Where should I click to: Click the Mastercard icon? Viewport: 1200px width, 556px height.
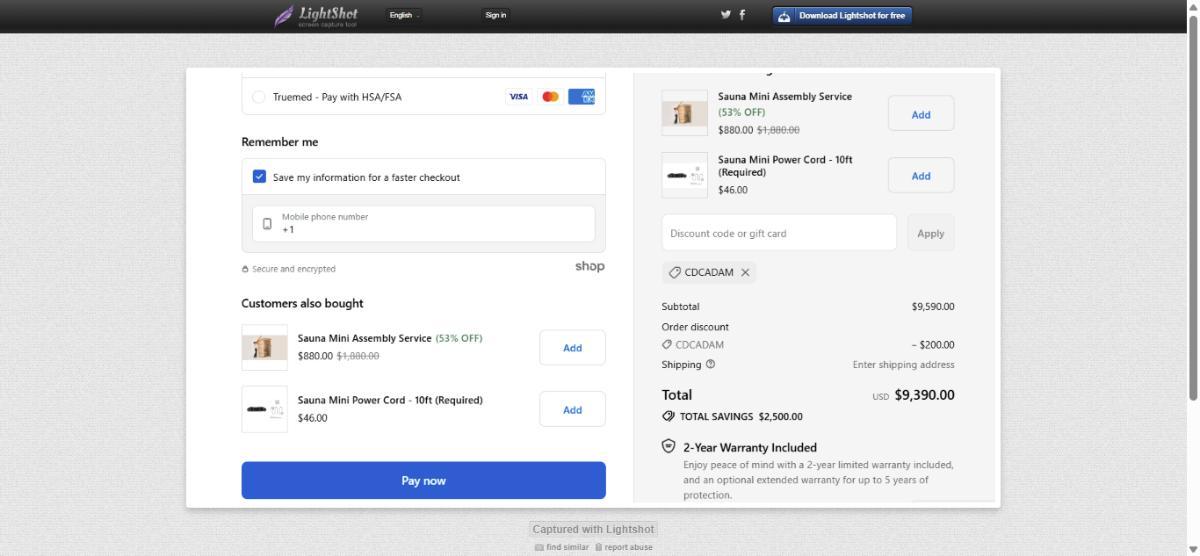[x=549, y=97]
